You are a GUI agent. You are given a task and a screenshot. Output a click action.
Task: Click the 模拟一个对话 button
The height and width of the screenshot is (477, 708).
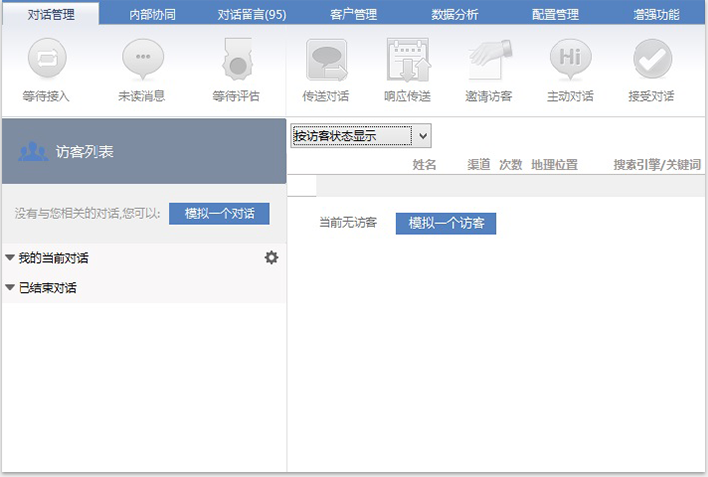(219, 213)
